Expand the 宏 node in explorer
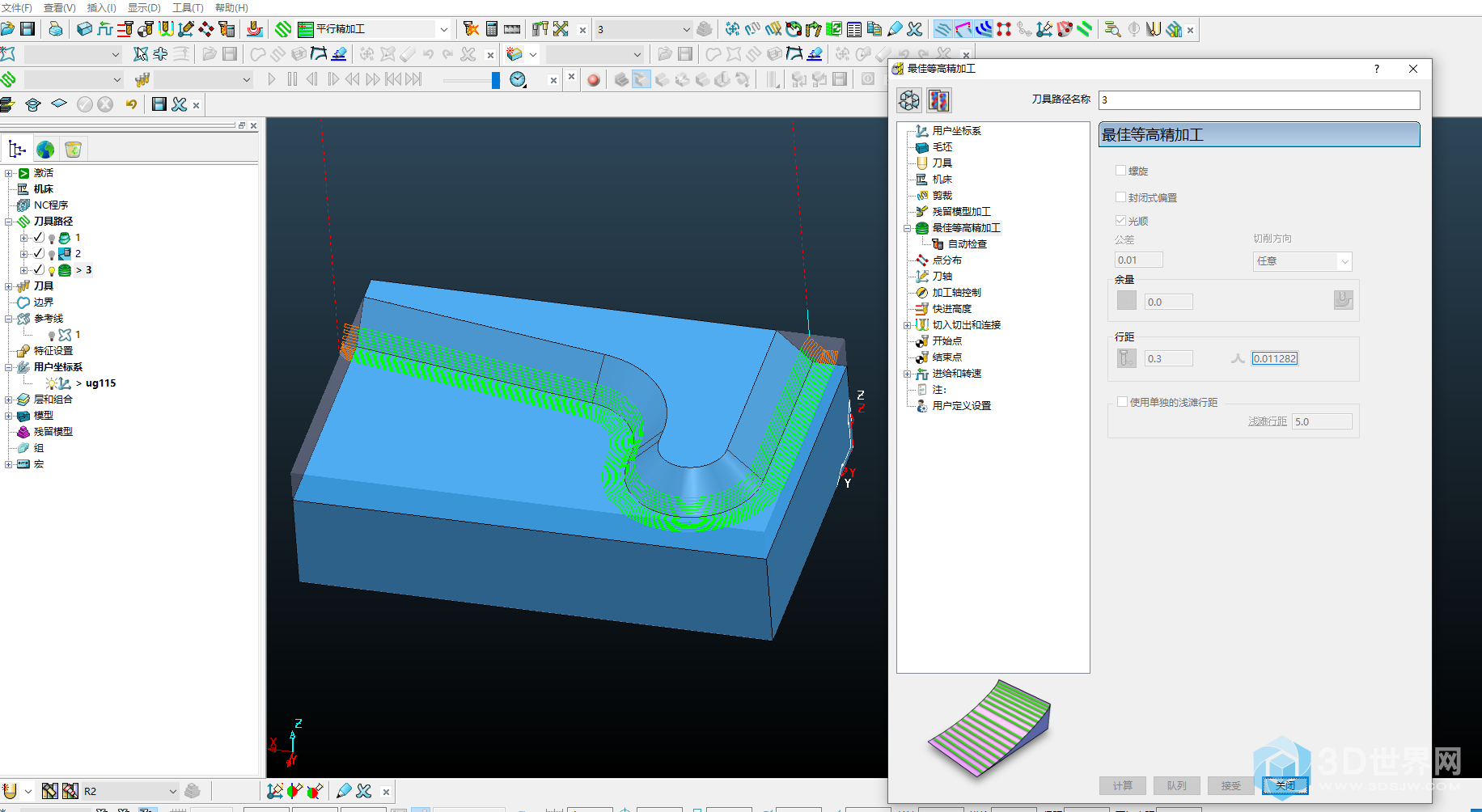1482x812 pixels. 9,464
